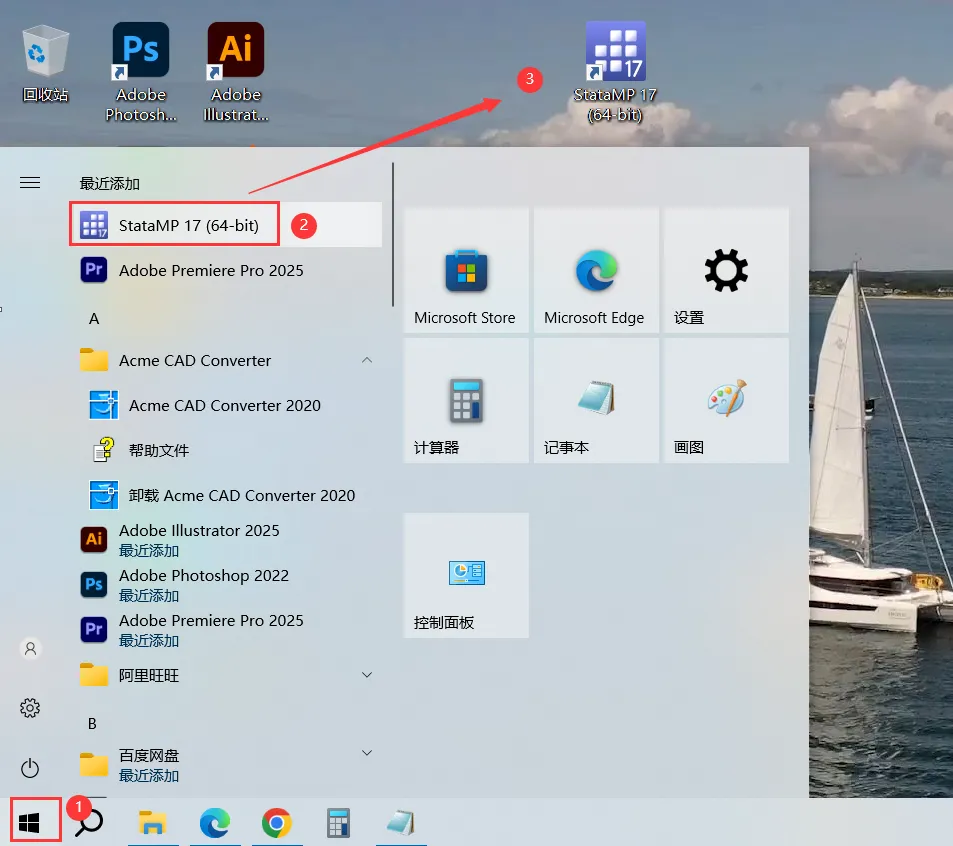Open user account icon in Start sidebar
The width and height of the screenshot is (953, 846).
pyautogui.click(x=30, y=648)
